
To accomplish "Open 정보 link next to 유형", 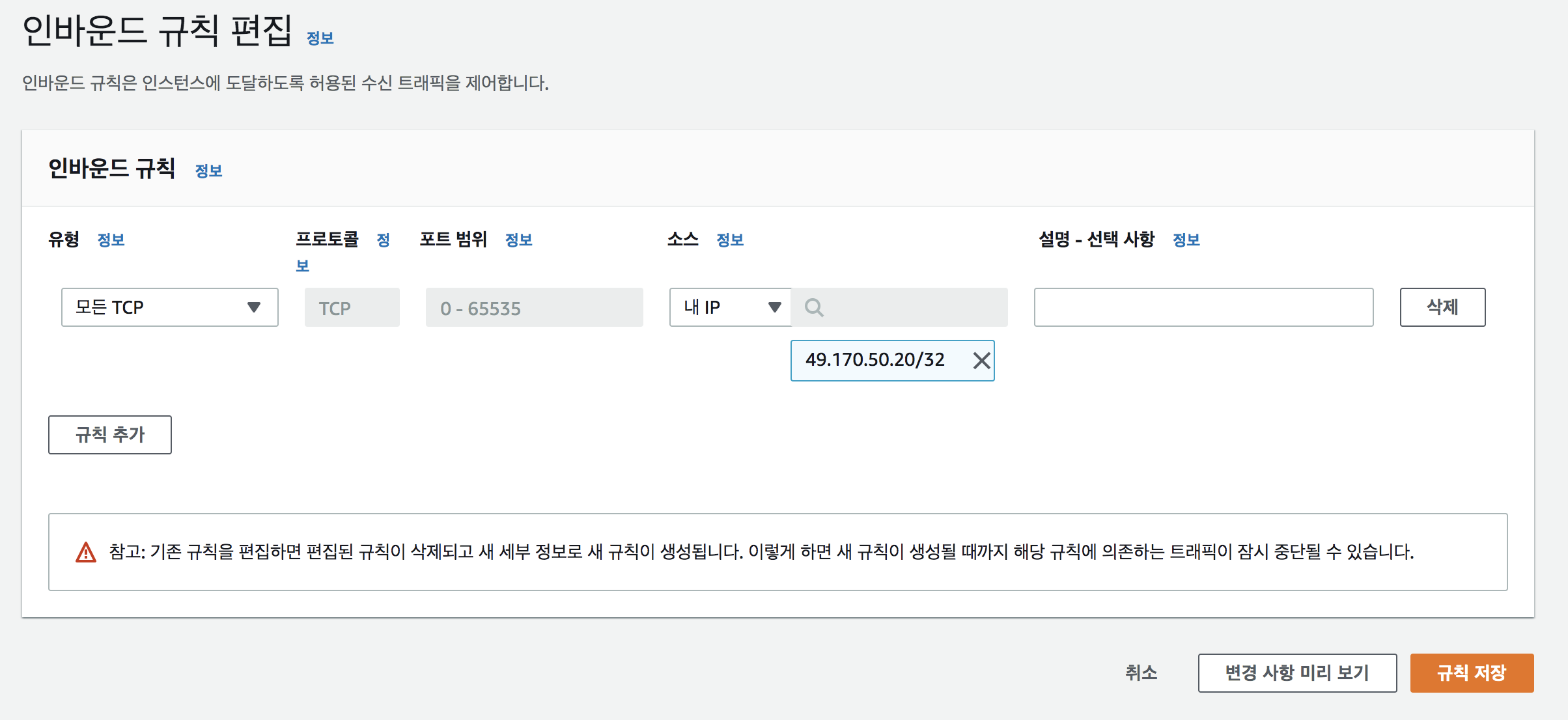I will click(x=111, y=240).
